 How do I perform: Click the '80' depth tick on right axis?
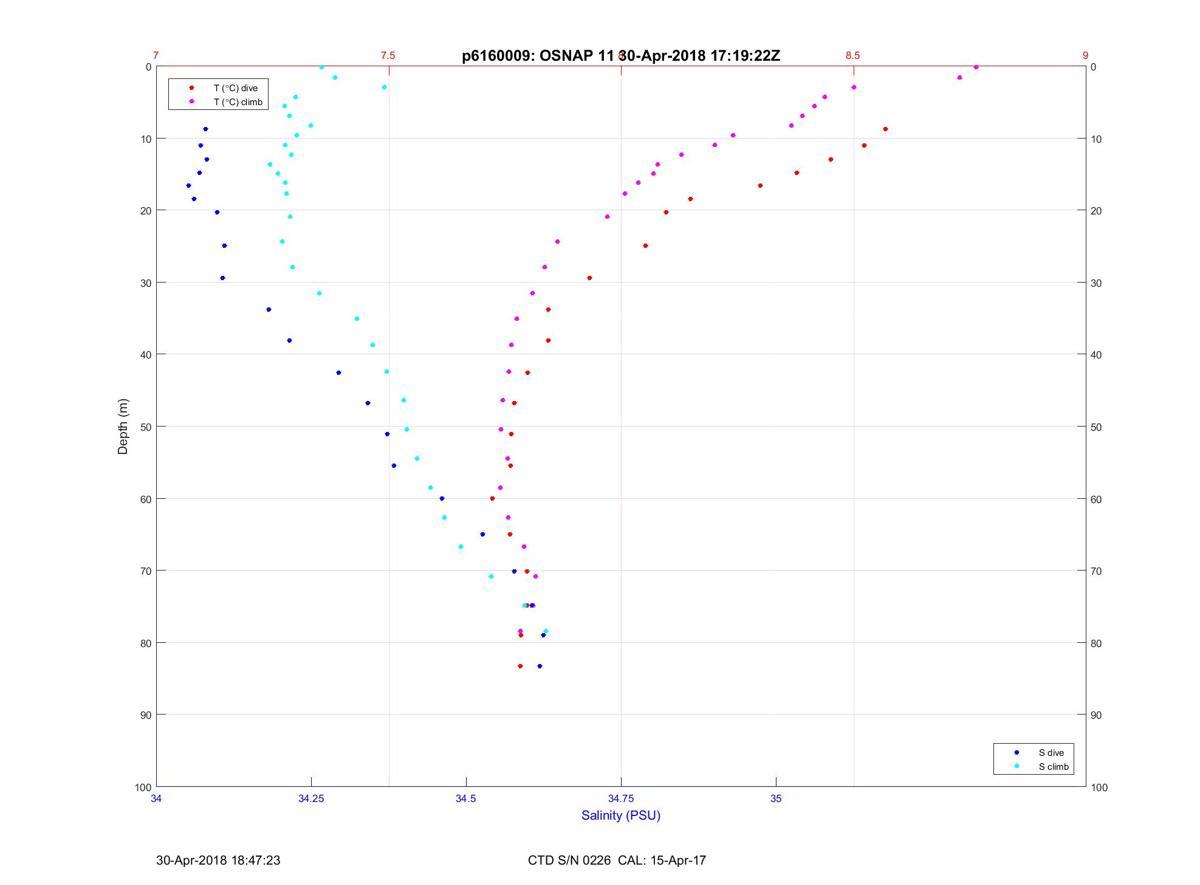1097,643
